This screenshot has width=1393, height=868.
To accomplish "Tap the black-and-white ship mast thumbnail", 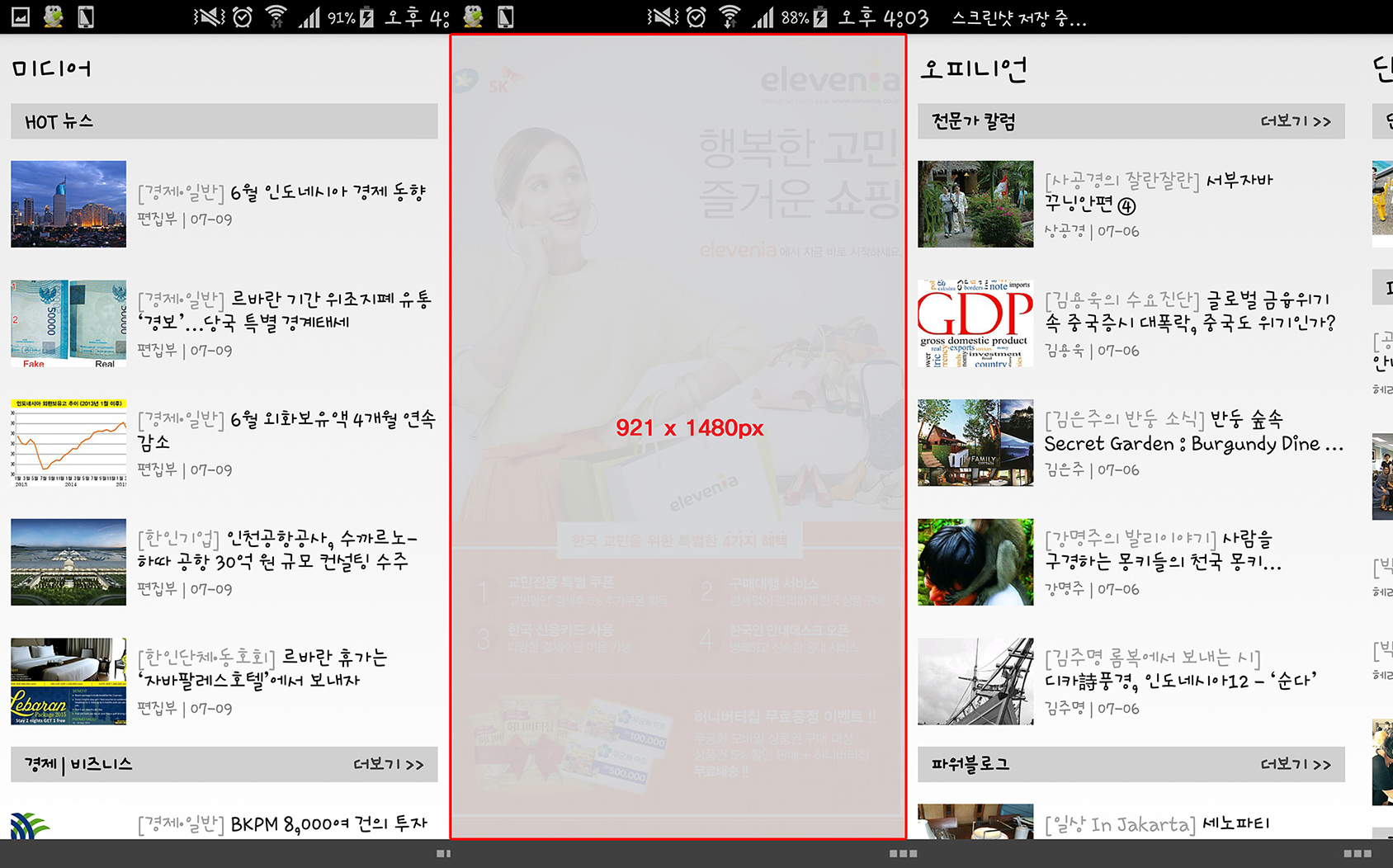I will 975,682.
